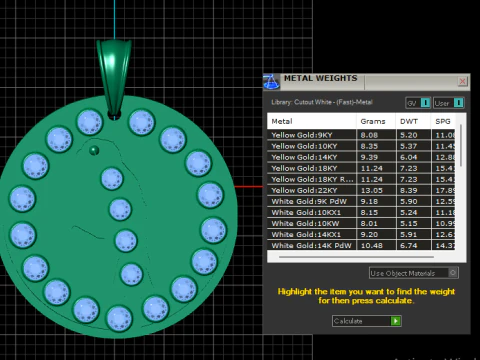Select the White Gold:10KX1 row
This screenshot has width=480, height=360.
361,212
